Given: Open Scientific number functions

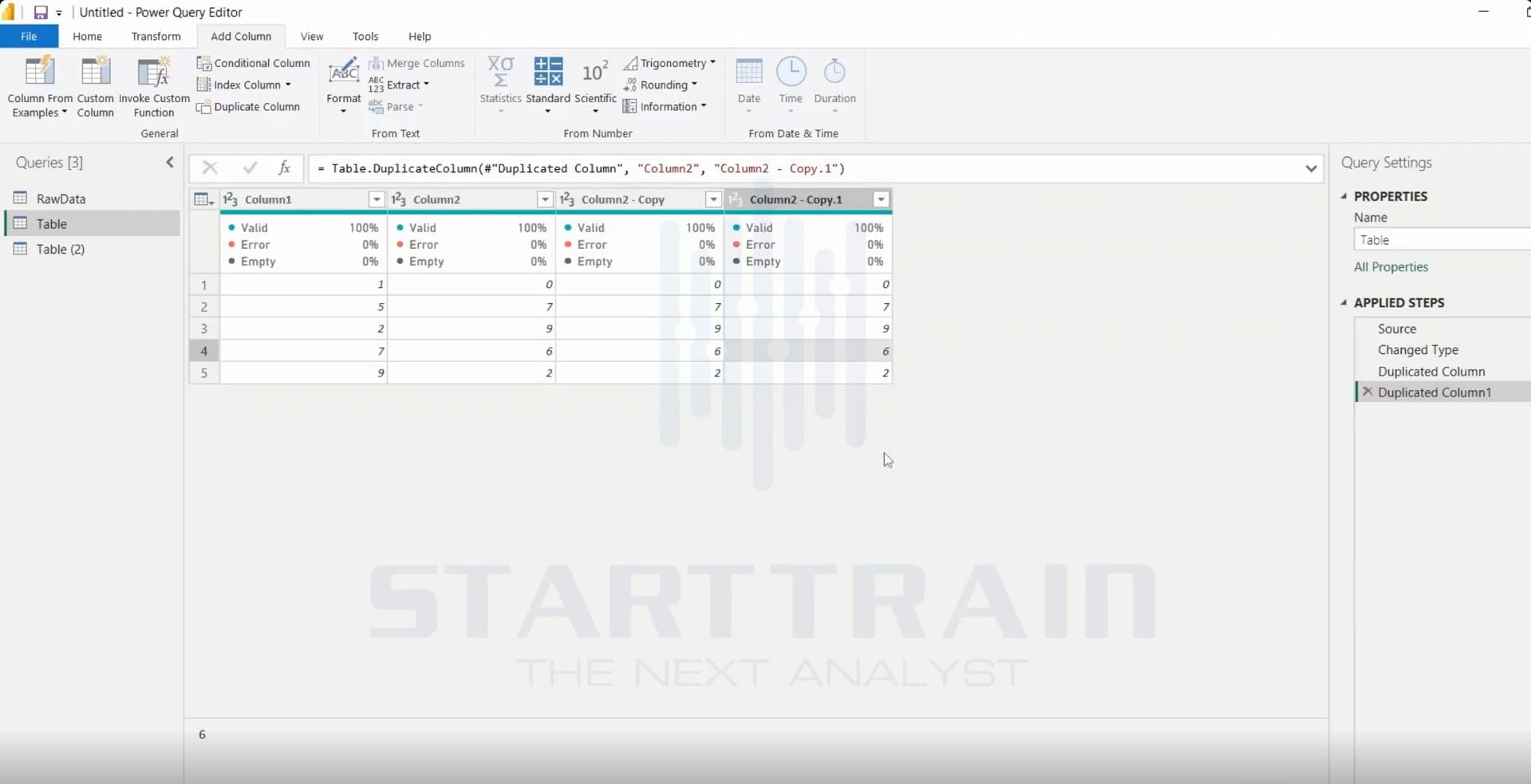Looking at the screenshot, I should pos(595,85).
